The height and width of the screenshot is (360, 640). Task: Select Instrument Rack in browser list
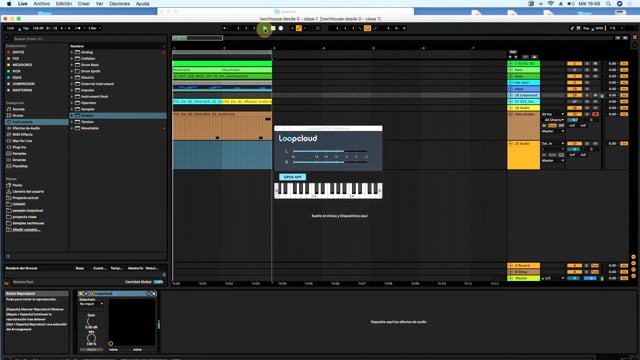point(95,97)
